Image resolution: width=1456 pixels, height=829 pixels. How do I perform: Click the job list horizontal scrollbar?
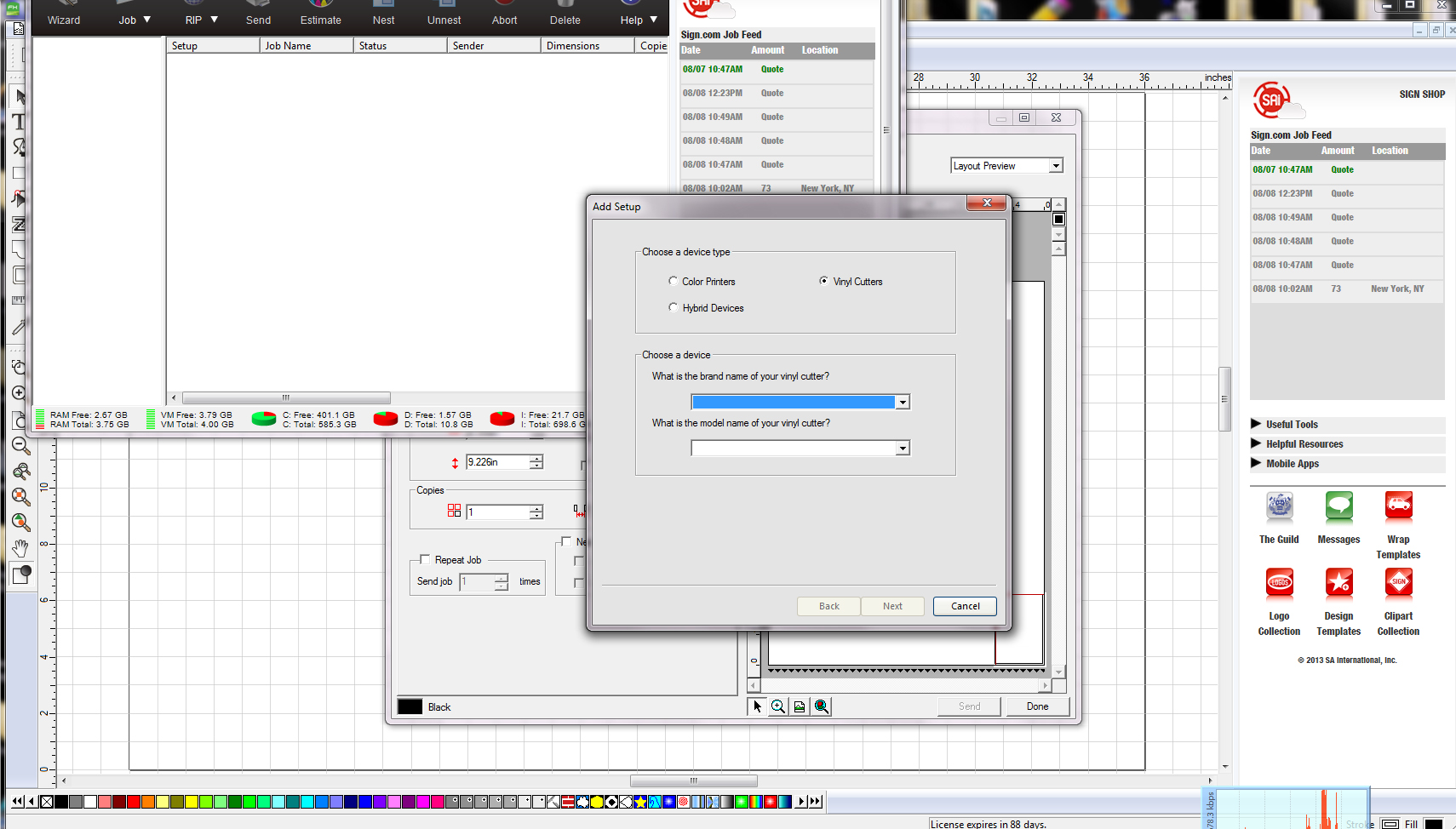286,397
